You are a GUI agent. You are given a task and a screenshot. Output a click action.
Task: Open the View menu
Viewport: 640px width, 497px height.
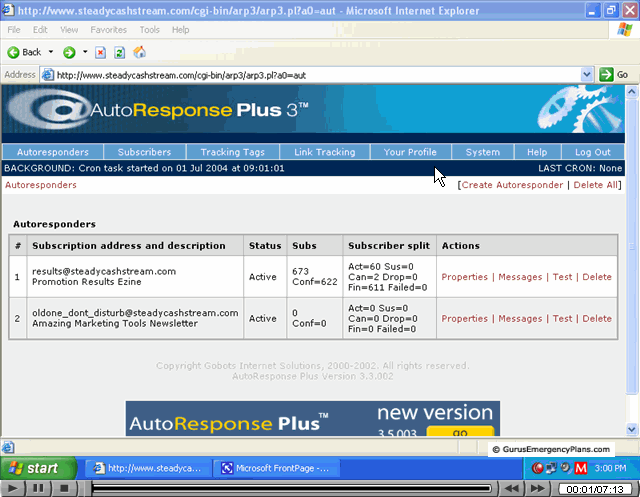tap(69, 30)
